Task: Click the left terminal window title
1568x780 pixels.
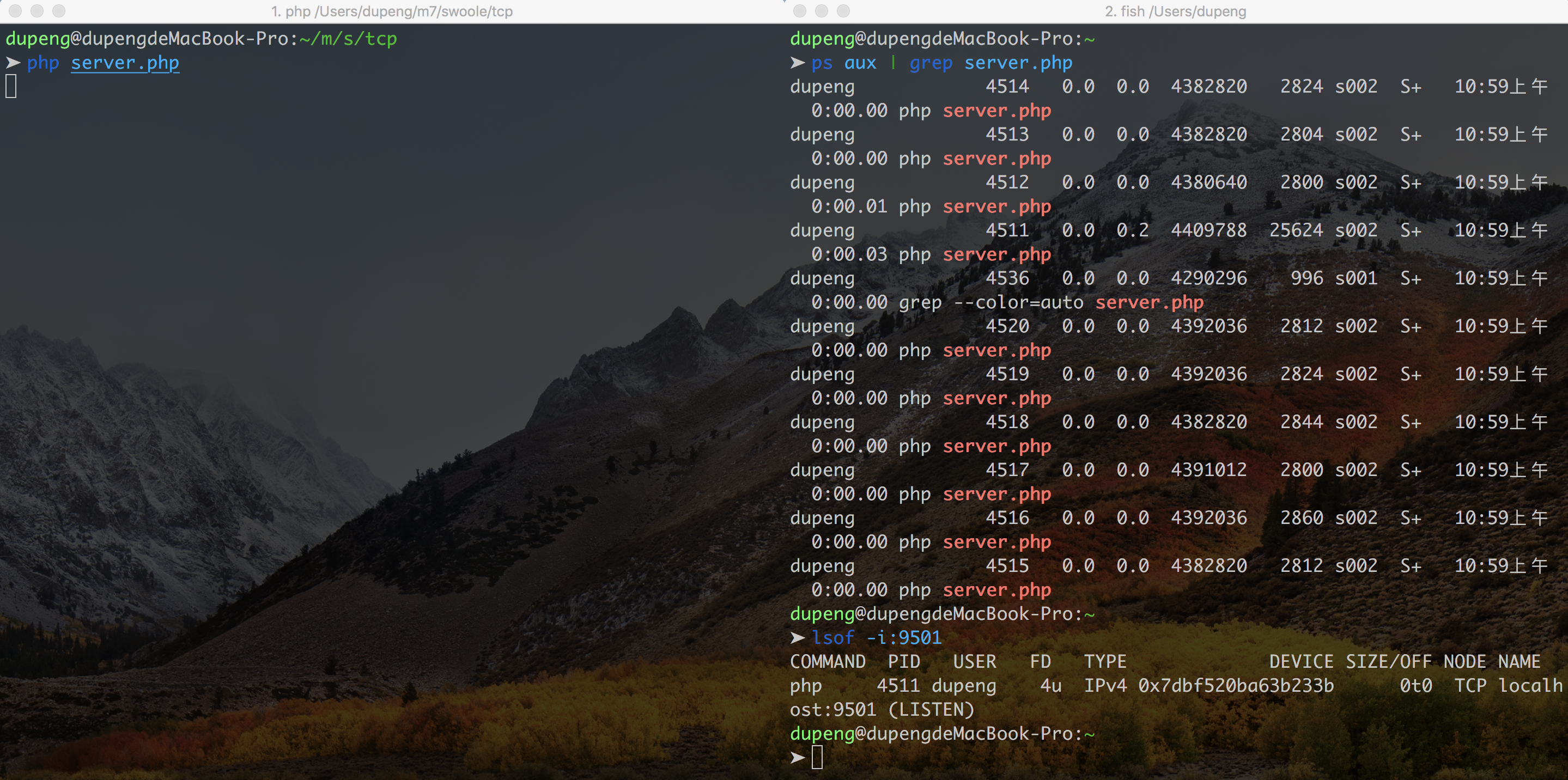Action: [391, 11]
